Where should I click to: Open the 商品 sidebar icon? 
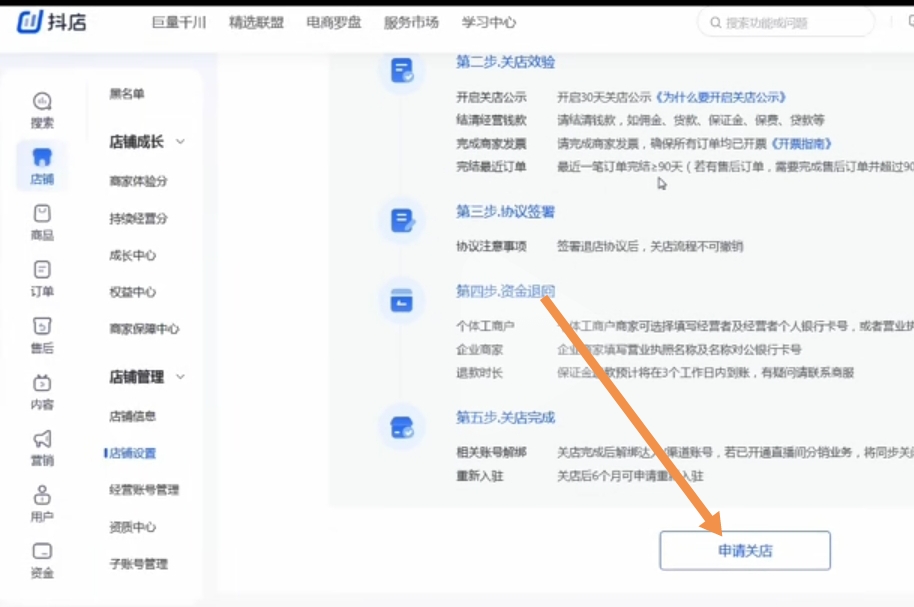pyautogui.click(x=42, y=213)
